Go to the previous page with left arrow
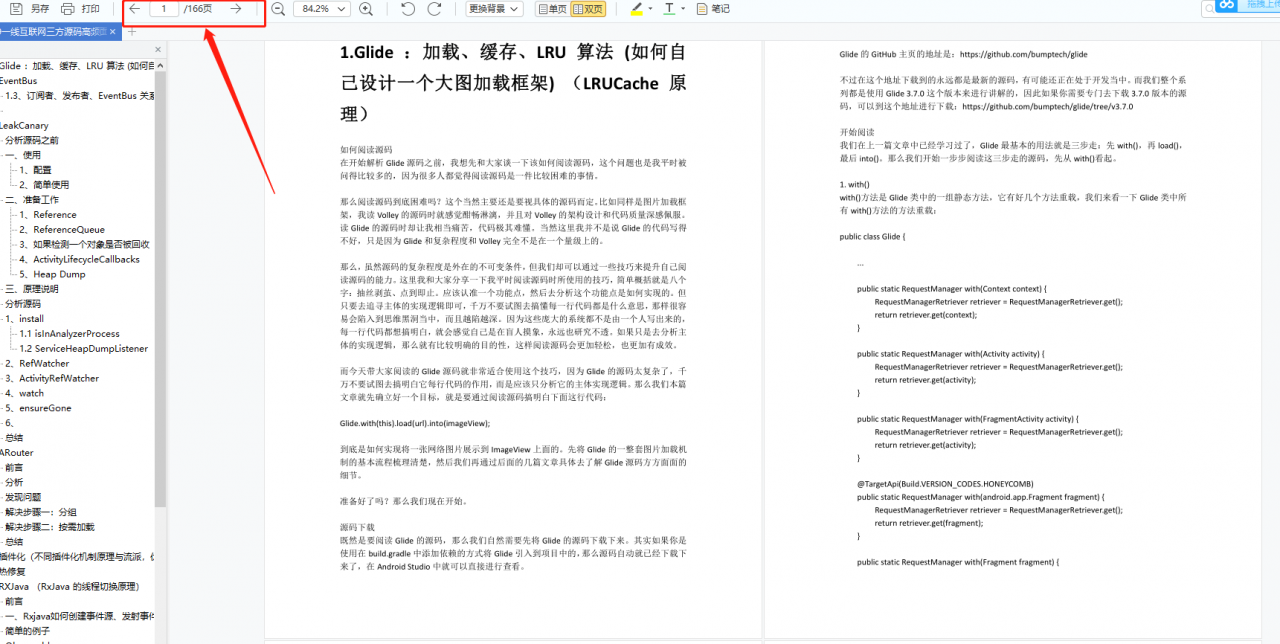Image resolution: width=1280 pixels, height=644 pixels. point(134,9)
